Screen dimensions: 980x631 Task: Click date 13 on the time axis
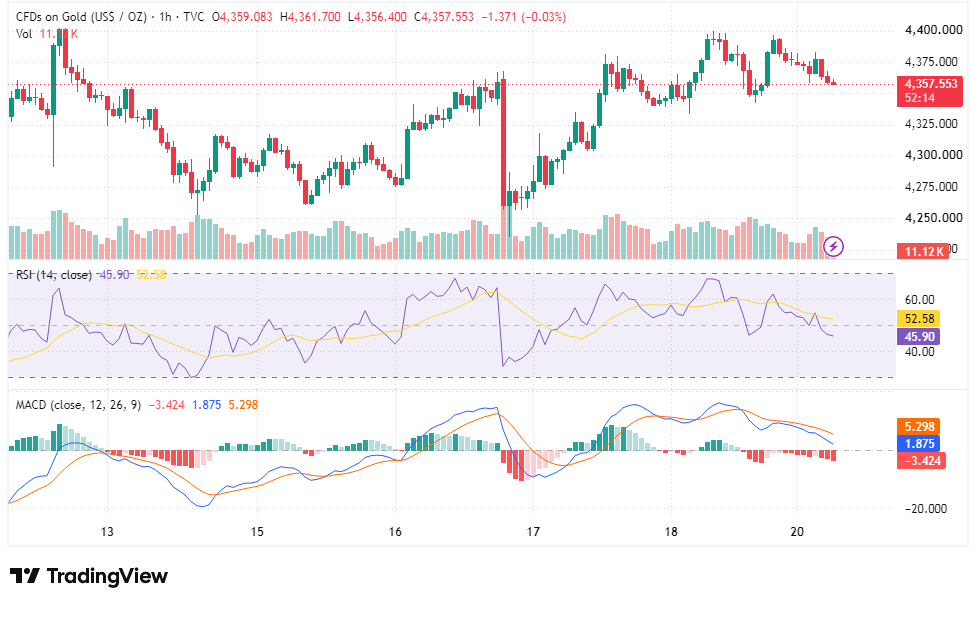click(x=108, y=532)
